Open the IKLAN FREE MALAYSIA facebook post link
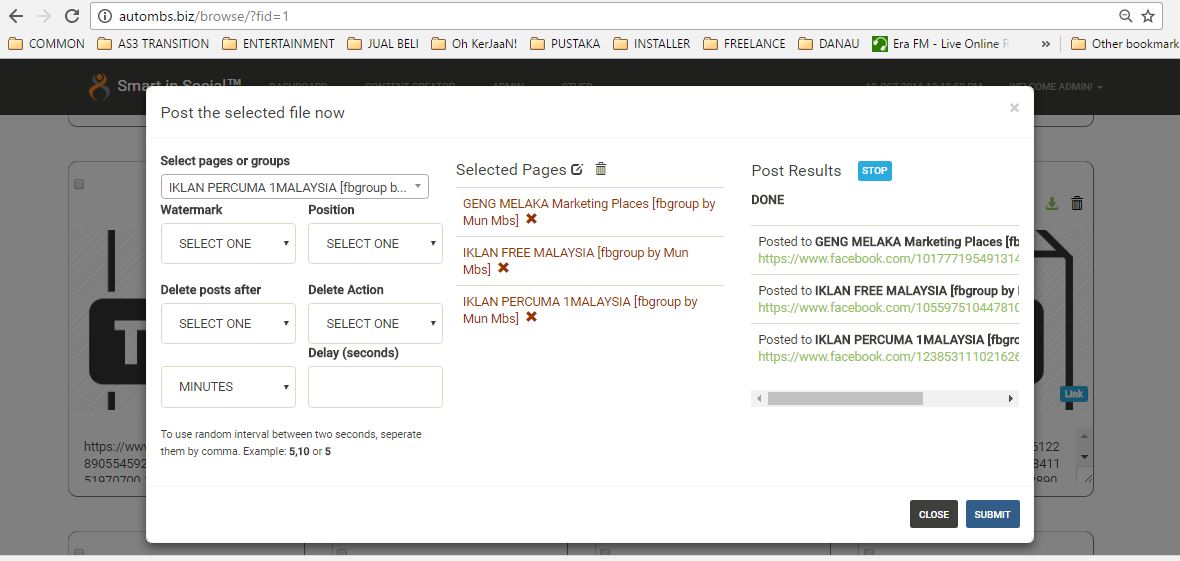Screen dimensions: 1180x561 pos(888,307)
